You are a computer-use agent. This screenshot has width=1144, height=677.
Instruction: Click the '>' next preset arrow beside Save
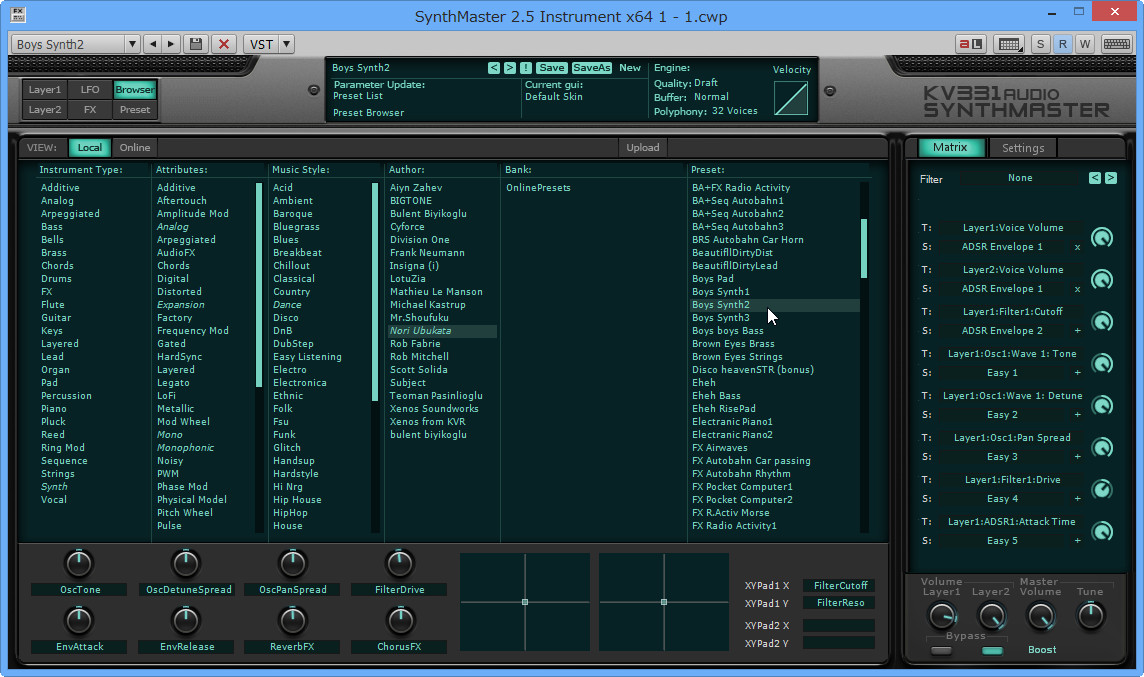point(510,68)
